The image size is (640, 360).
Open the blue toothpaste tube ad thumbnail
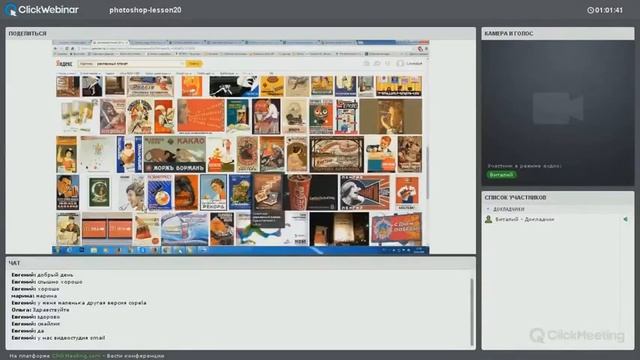[184, 229]
